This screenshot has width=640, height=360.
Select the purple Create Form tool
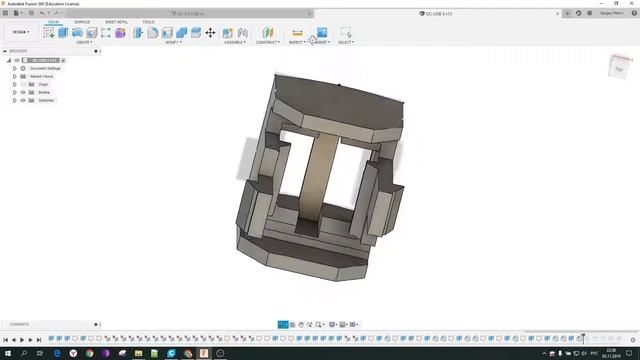(x=120, y=33)
